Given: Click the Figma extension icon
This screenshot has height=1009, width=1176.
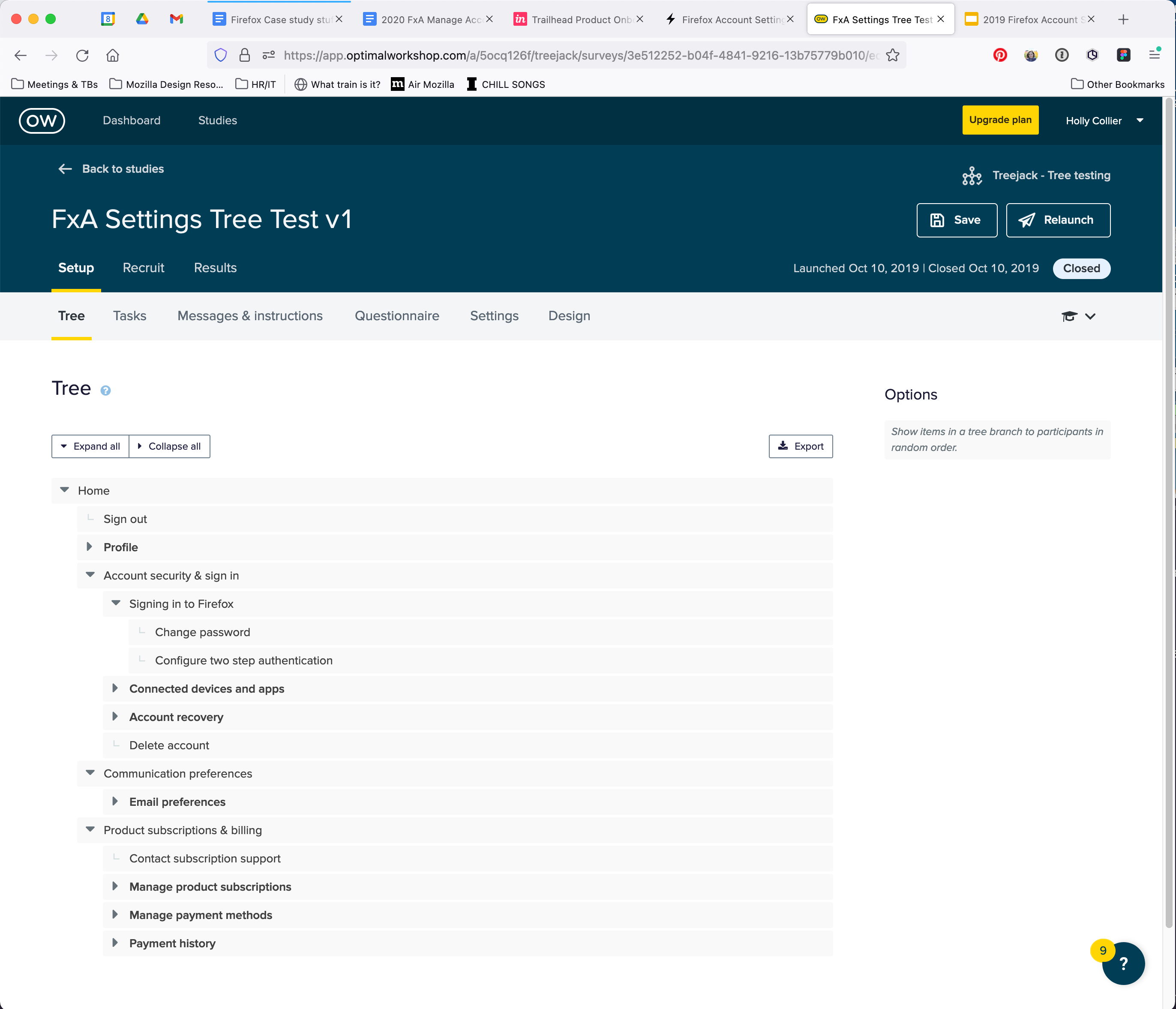Looking at the screenshot, I should (x=1123, y=55).
